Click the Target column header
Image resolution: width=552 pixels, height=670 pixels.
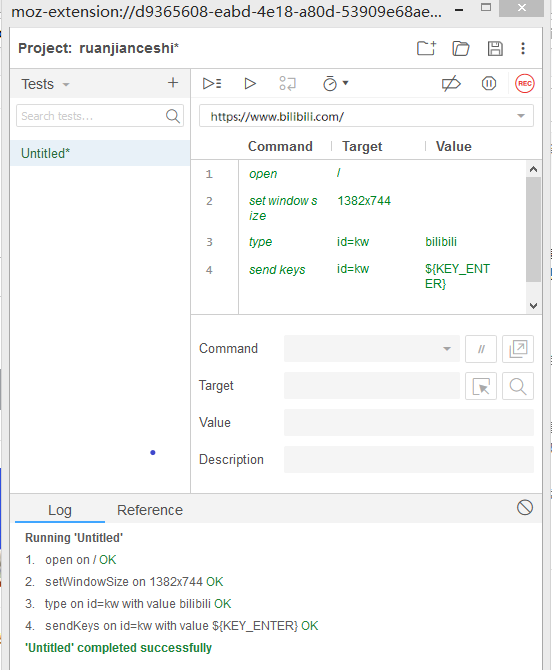coord(362,147)
